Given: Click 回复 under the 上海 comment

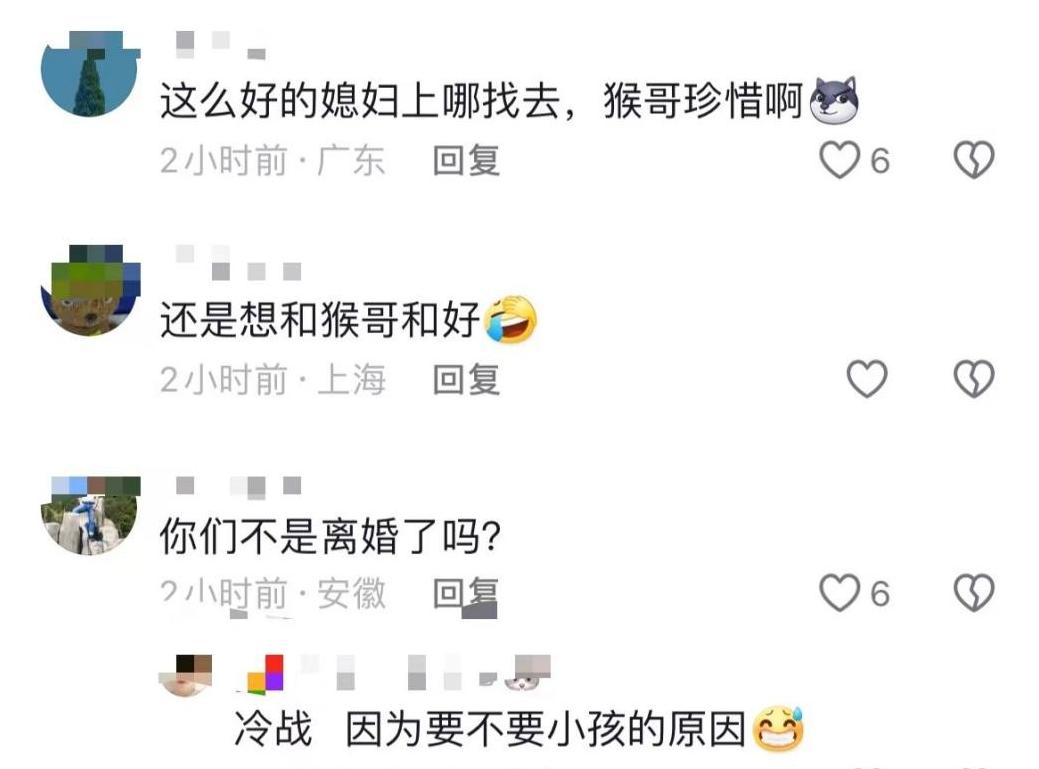Looking at the screenshot, I should tap(466, 379).
